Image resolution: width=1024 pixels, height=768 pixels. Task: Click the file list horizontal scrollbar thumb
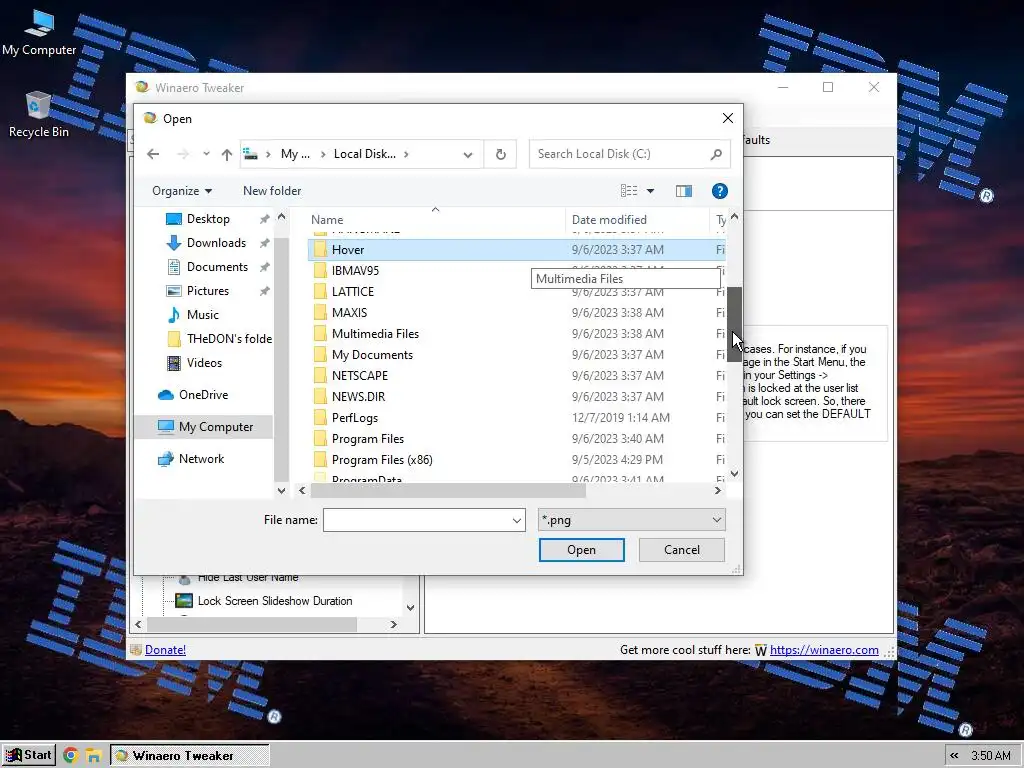[448, 490]
